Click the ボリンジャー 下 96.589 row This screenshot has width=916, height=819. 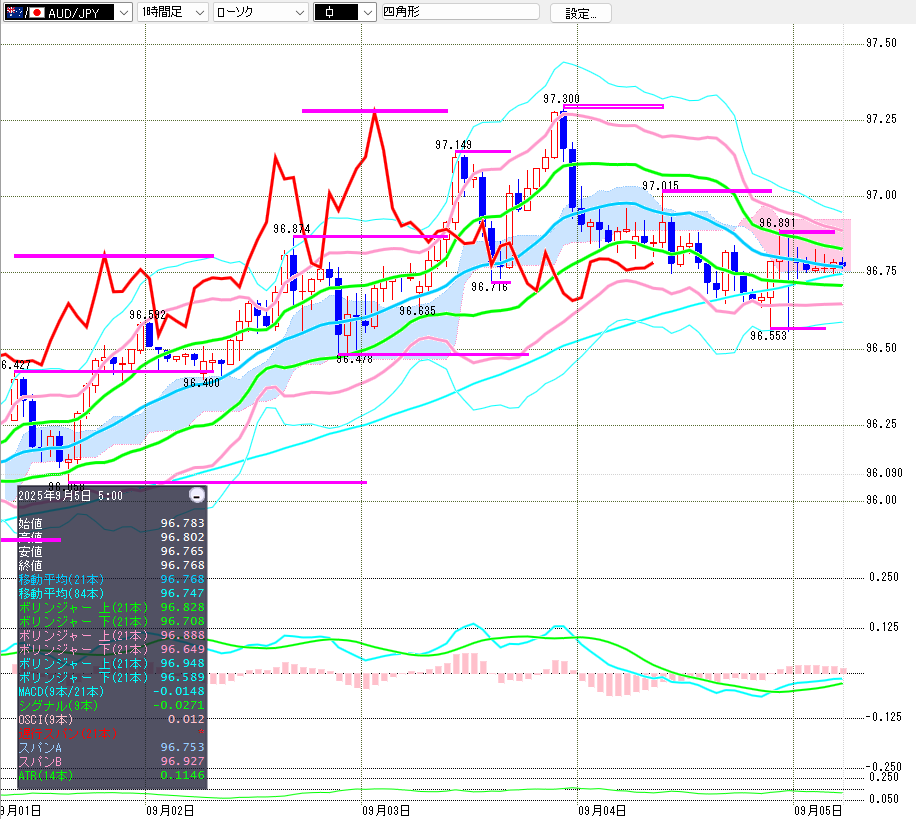(x=112, y=678)
